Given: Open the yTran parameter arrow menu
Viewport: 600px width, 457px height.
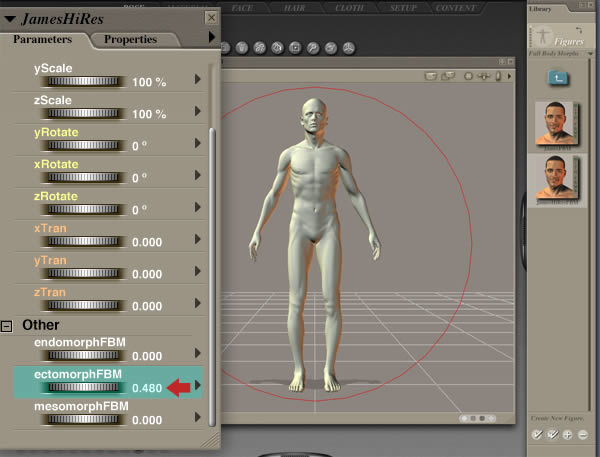Looking at the screenshot, I should point(197,271).
